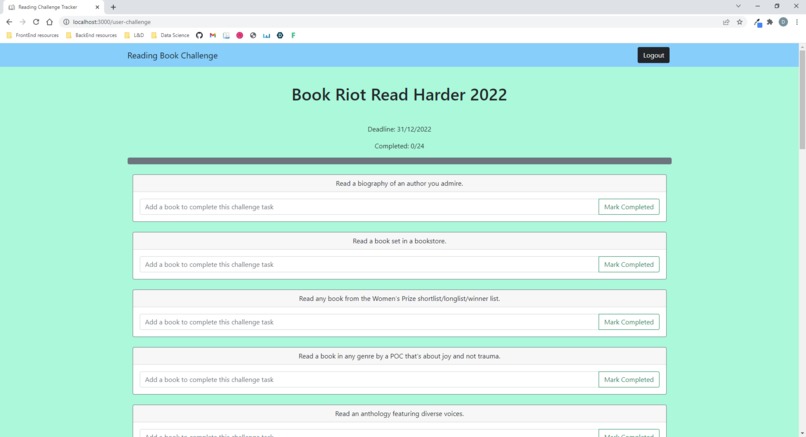Viewport: 806px width, 437px height.
Task: Mark the biography task completed
Action: coord(629,207)
